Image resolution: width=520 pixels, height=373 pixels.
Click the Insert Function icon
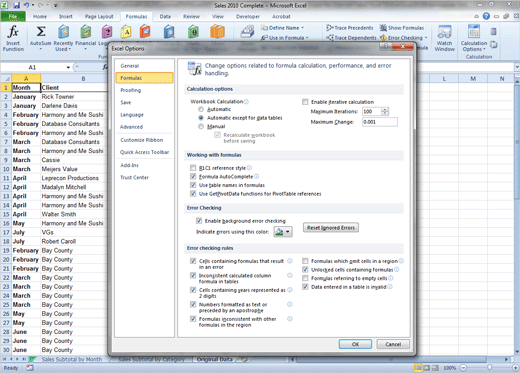coord(13,32)
